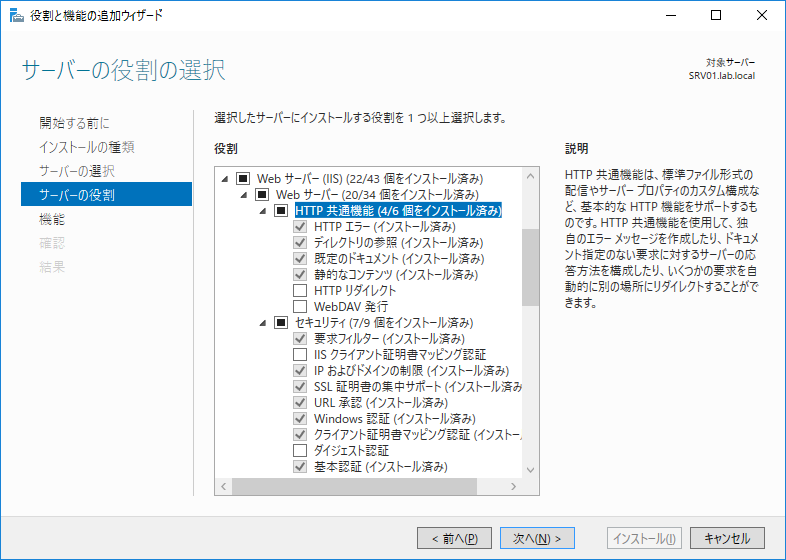
Task: Toggle the セキュリティ checkbox
Action: tap(281, 322)
